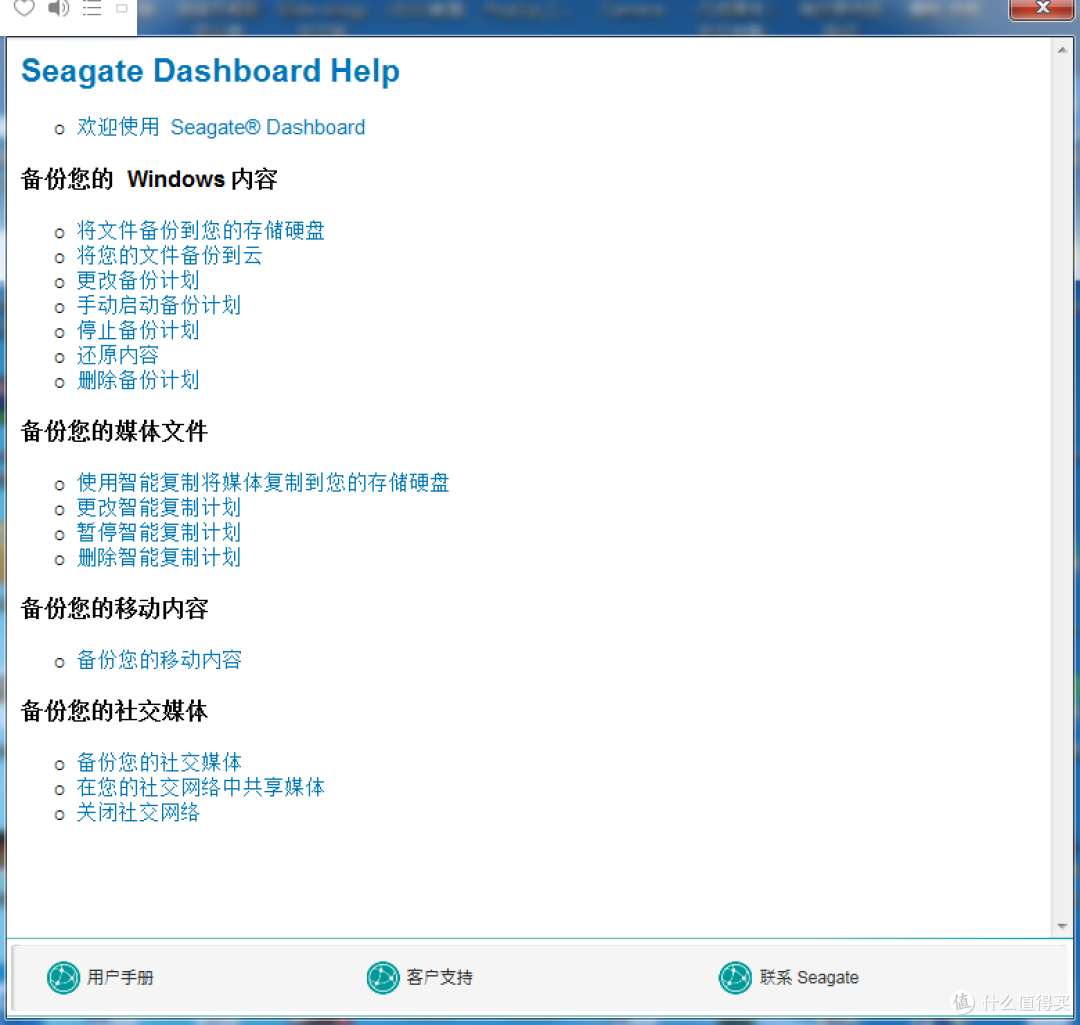1080x1025 pixels.
Task: Open 备份您的移动内容 link
Action: (159, 660)
